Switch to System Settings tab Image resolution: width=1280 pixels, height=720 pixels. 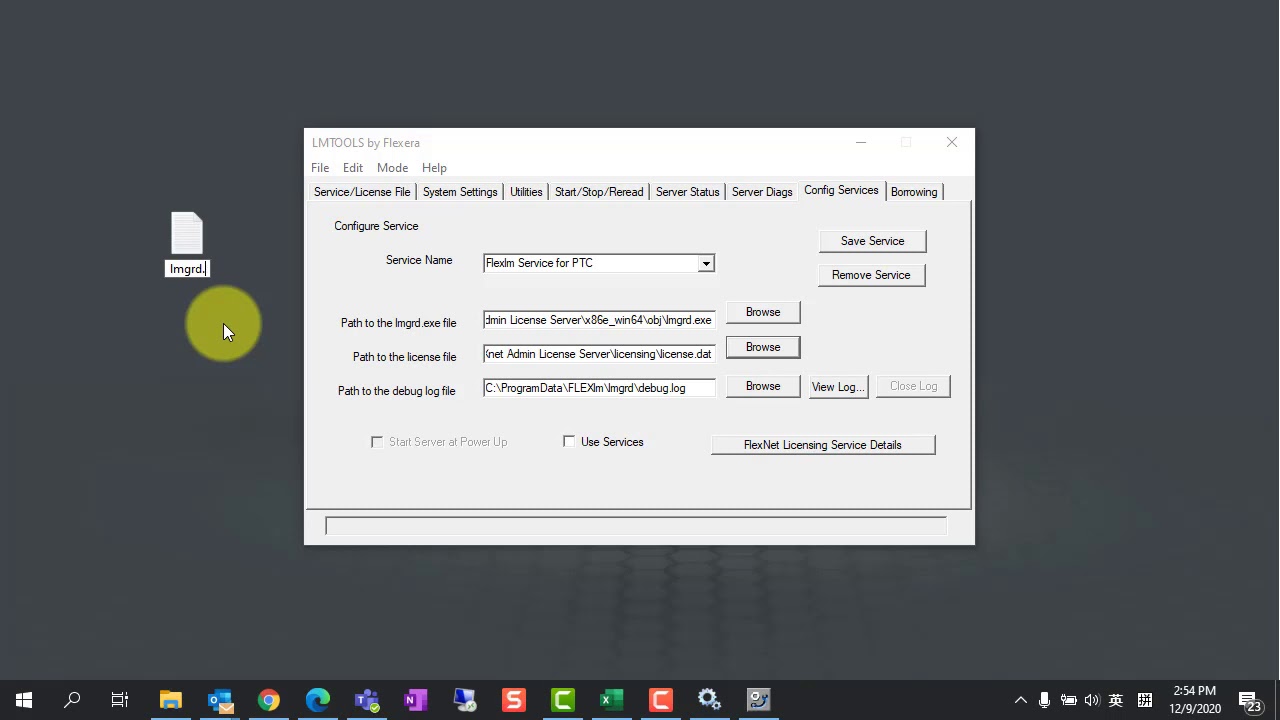point(460,192)
